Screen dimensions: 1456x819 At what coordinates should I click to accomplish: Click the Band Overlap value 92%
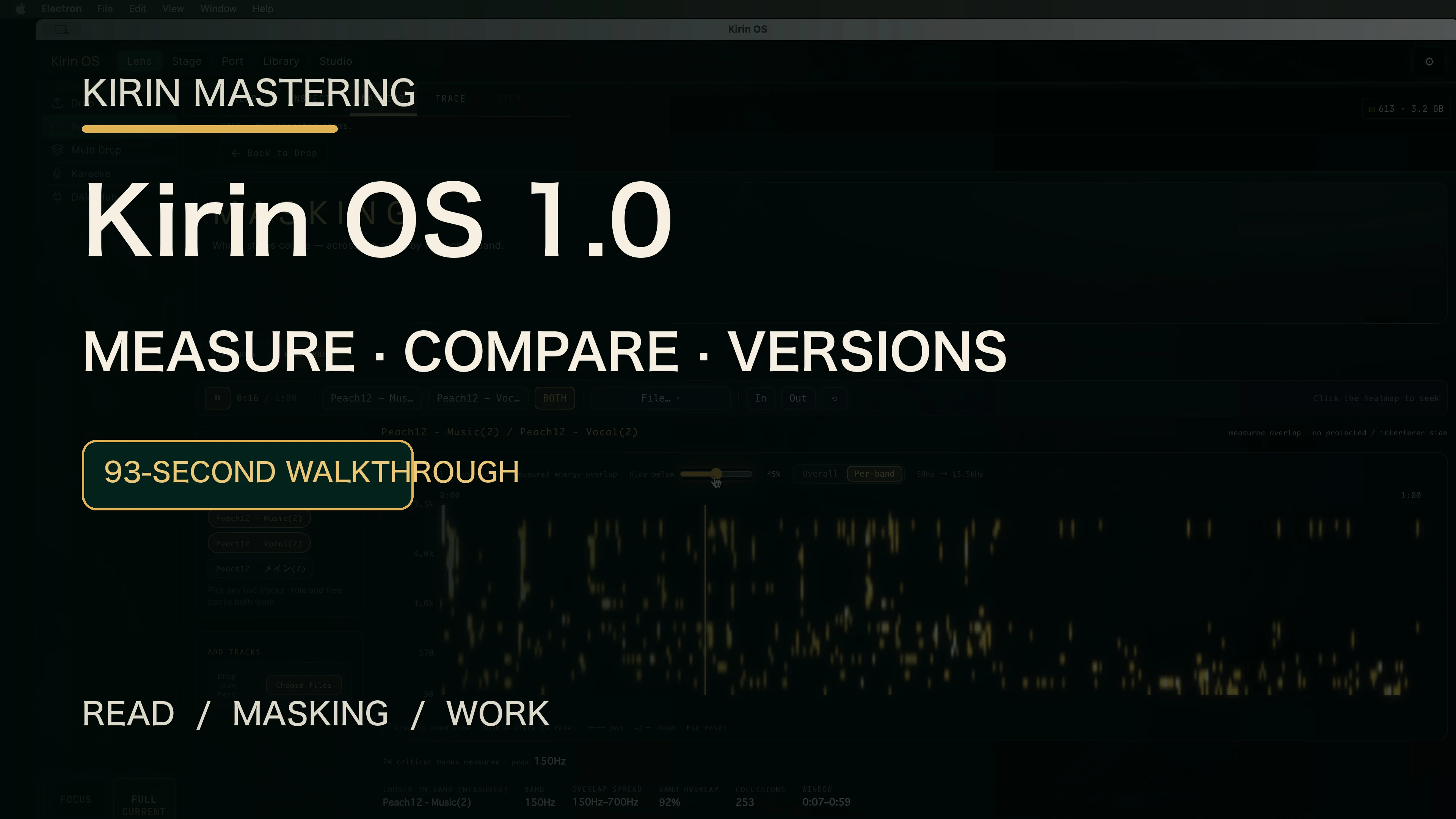click(x=669, y=802)
